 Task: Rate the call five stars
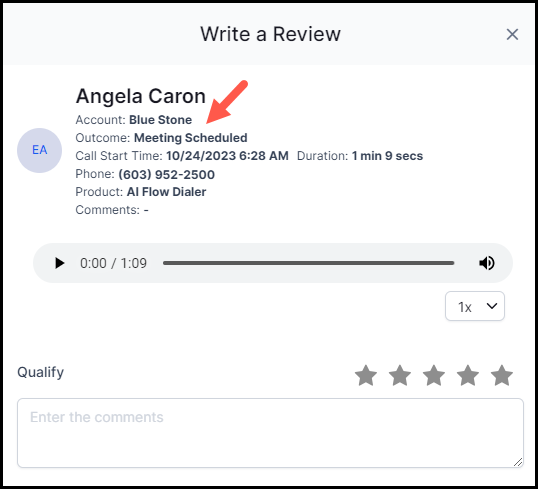click(x=502, y=375)
